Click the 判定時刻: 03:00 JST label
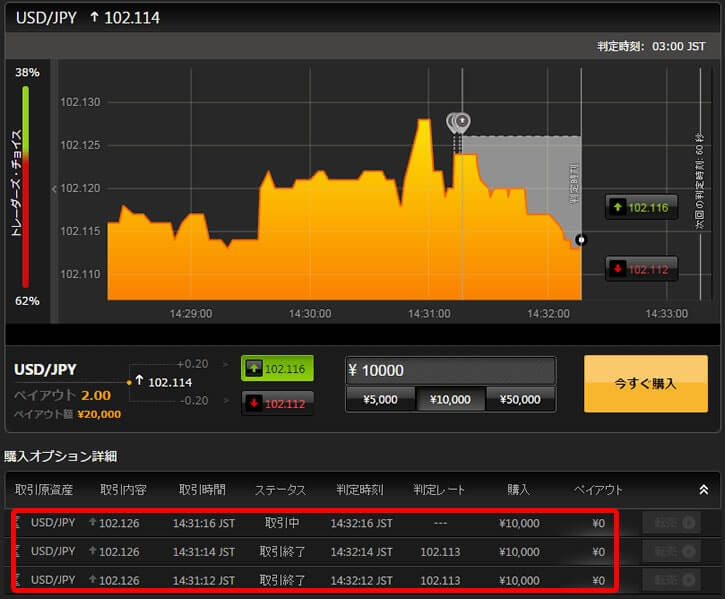This screenshot has height=599, width=725. coord(651,46)
